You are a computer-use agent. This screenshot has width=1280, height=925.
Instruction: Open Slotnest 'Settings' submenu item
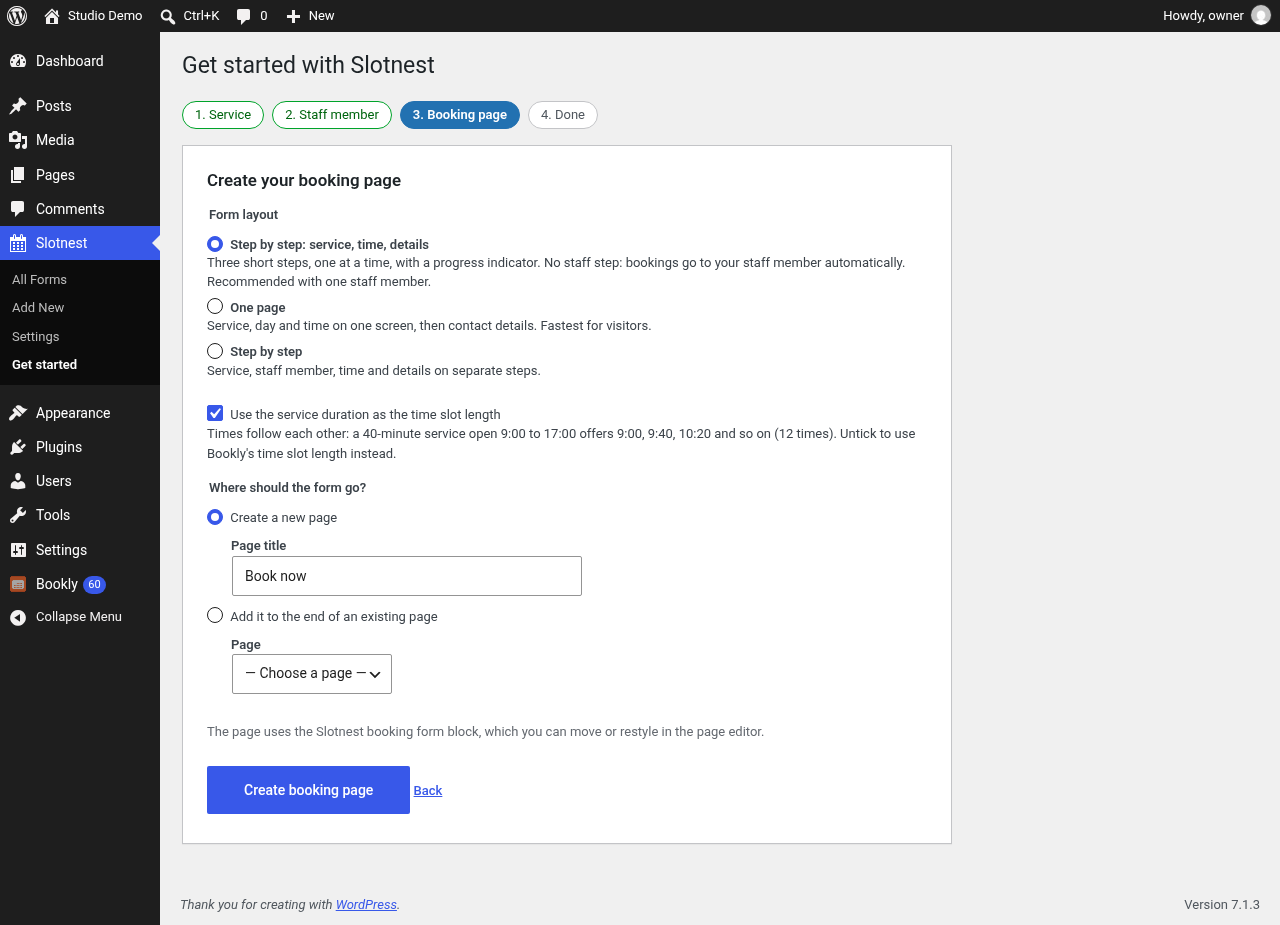click(36, 337)
